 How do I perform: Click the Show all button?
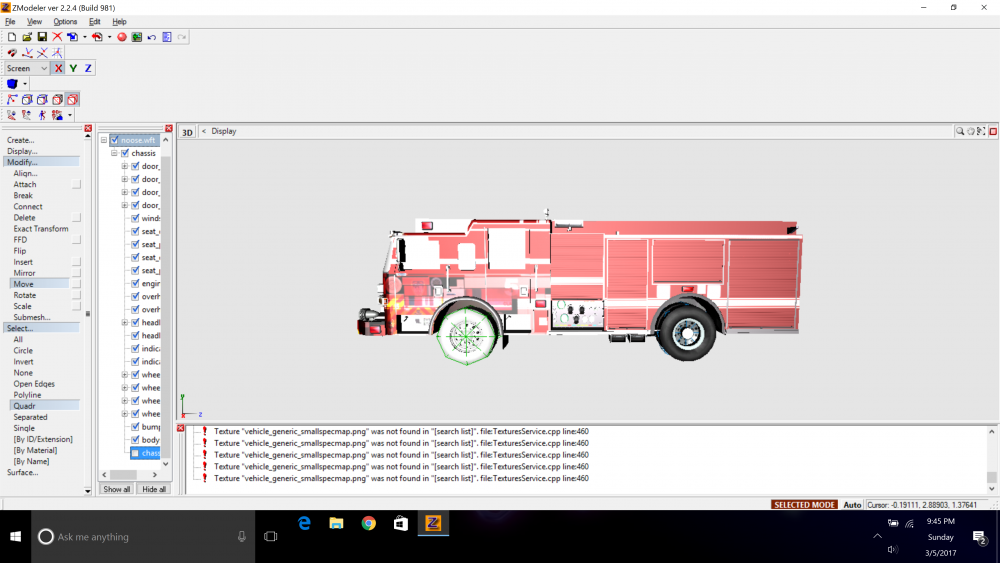tap(117, 489)
